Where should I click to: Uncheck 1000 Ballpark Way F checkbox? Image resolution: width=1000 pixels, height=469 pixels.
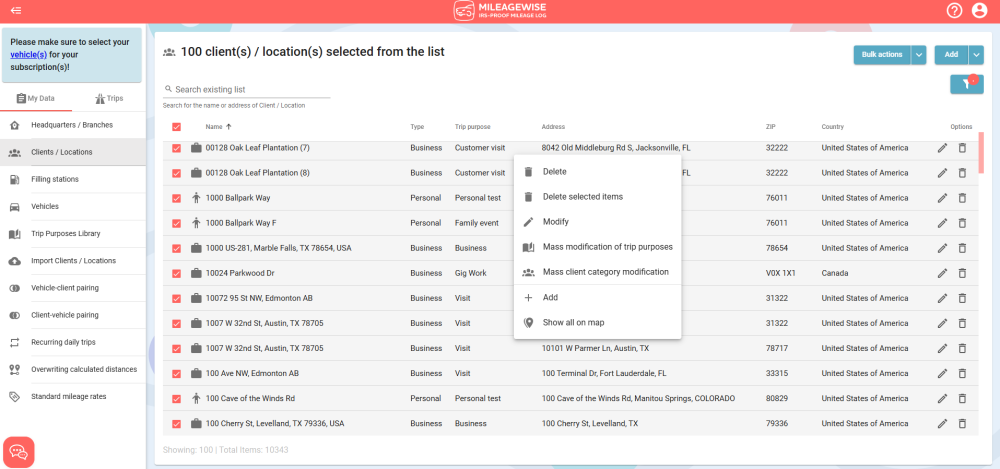click(x=177, y=223)
